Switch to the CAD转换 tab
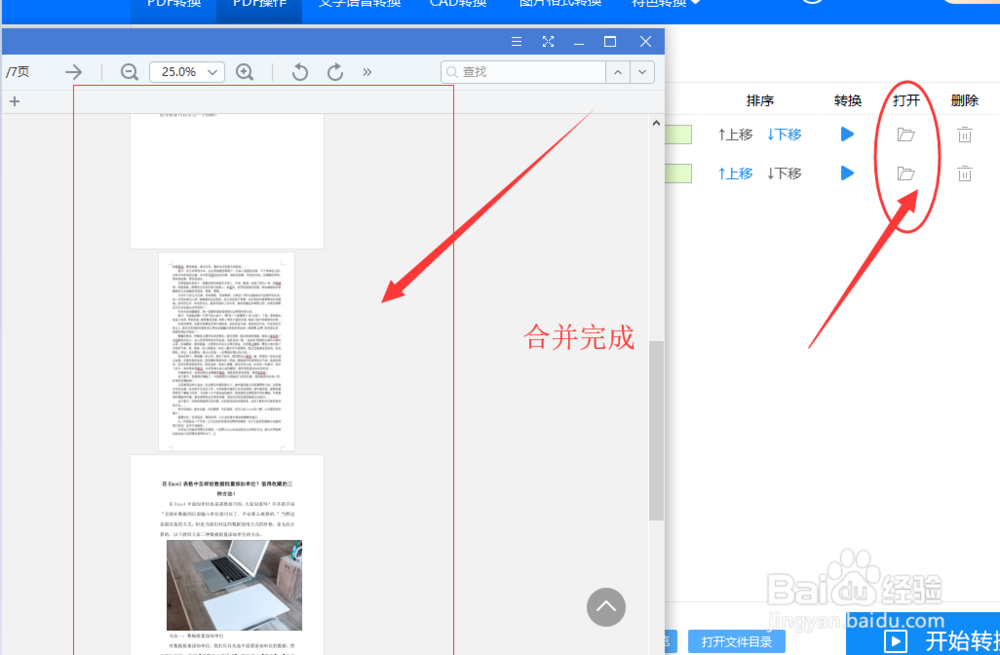This screenshot has width=1000, height=655. (x=457, y=3)
